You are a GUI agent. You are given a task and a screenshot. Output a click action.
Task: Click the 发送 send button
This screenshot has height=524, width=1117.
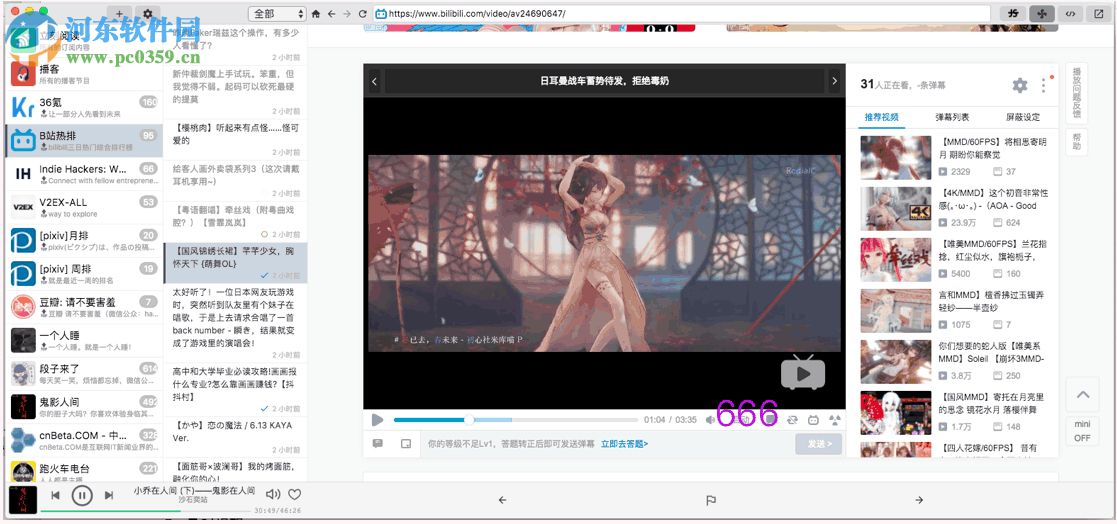819,444
